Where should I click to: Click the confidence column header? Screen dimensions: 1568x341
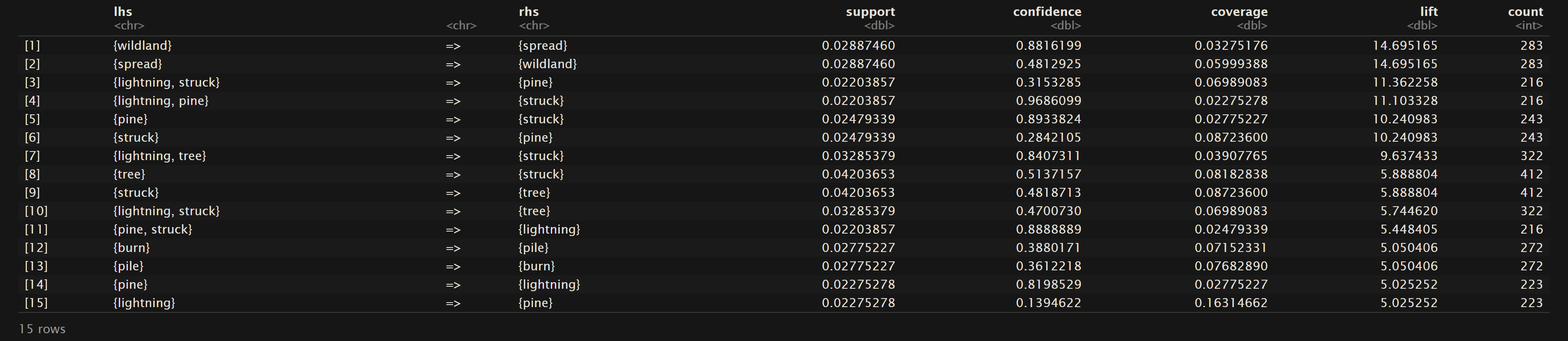[x=1046, y=11]
